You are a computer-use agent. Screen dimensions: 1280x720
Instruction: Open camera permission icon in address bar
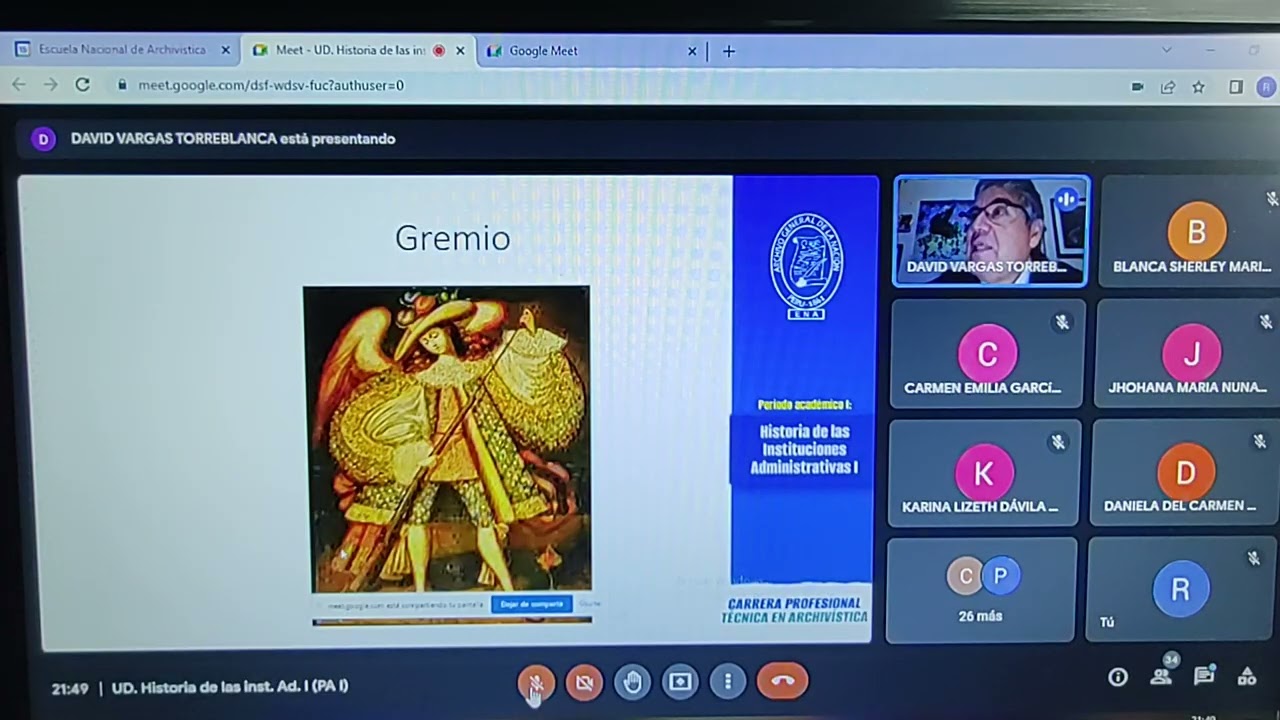coord(1137,87)
